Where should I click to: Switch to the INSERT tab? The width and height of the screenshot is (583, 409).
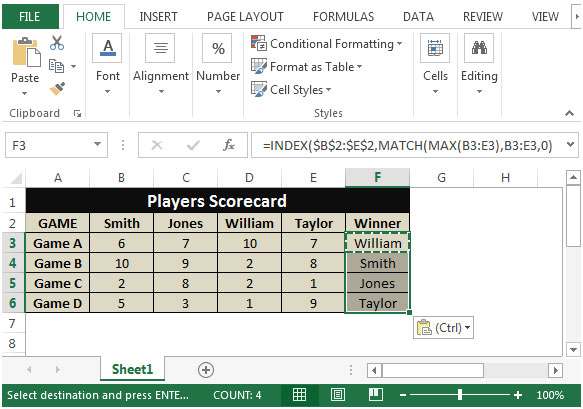[158, 16]
